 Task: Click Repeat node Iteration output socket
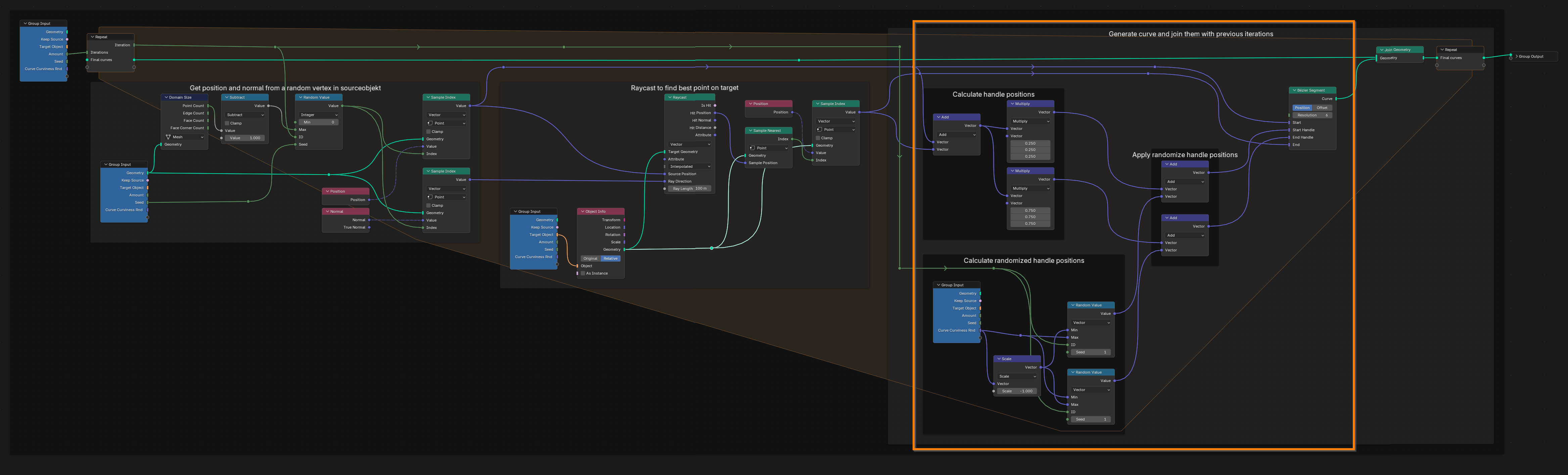(x=134, y=45)
